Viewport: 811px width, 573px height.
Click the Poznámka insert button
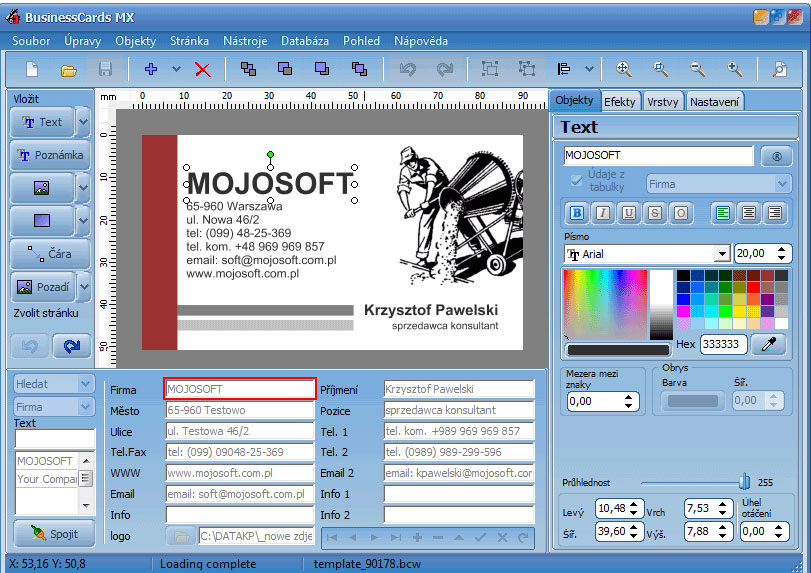(50, 155)
